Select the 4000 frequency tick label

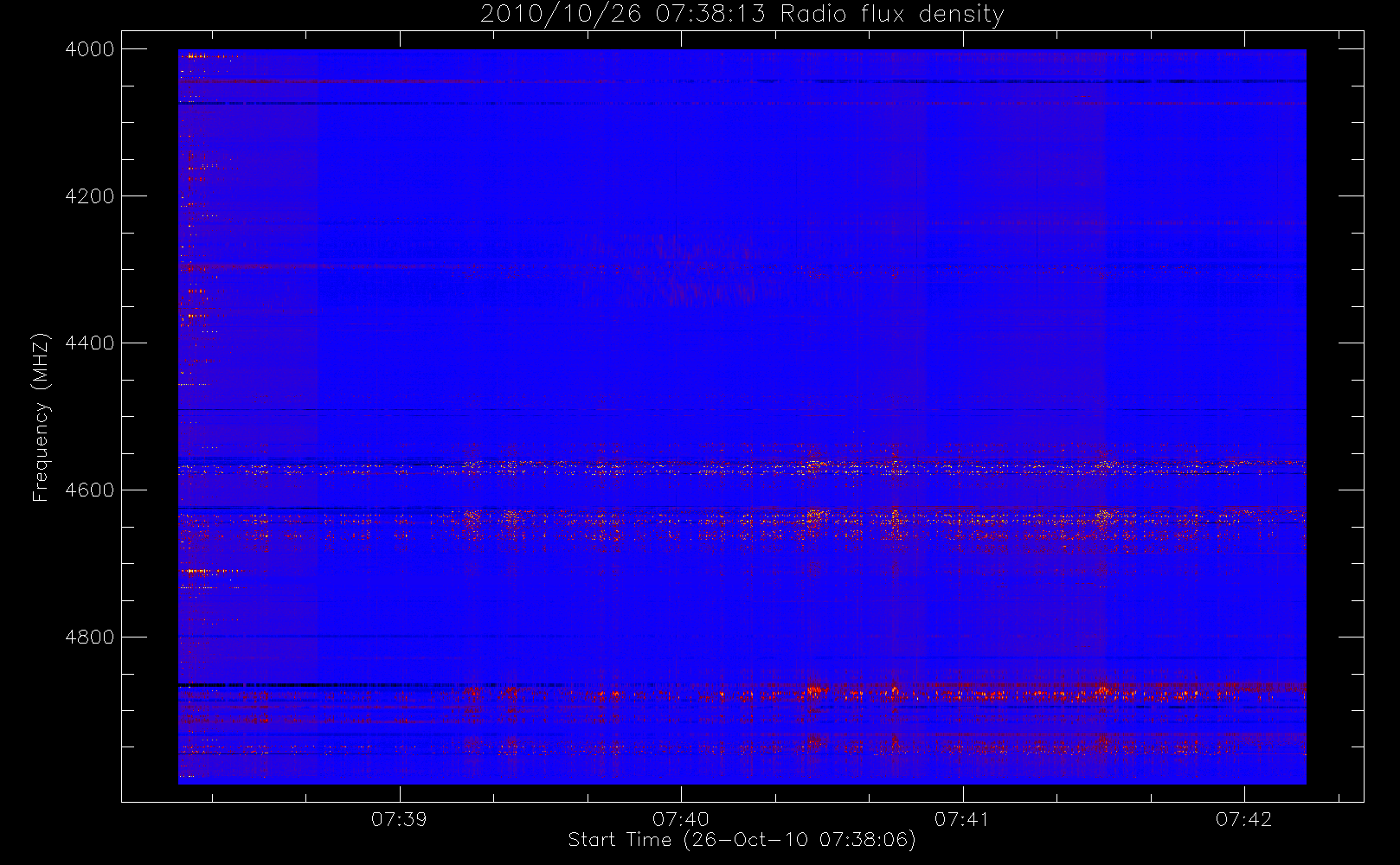click(x=90, y=49)
